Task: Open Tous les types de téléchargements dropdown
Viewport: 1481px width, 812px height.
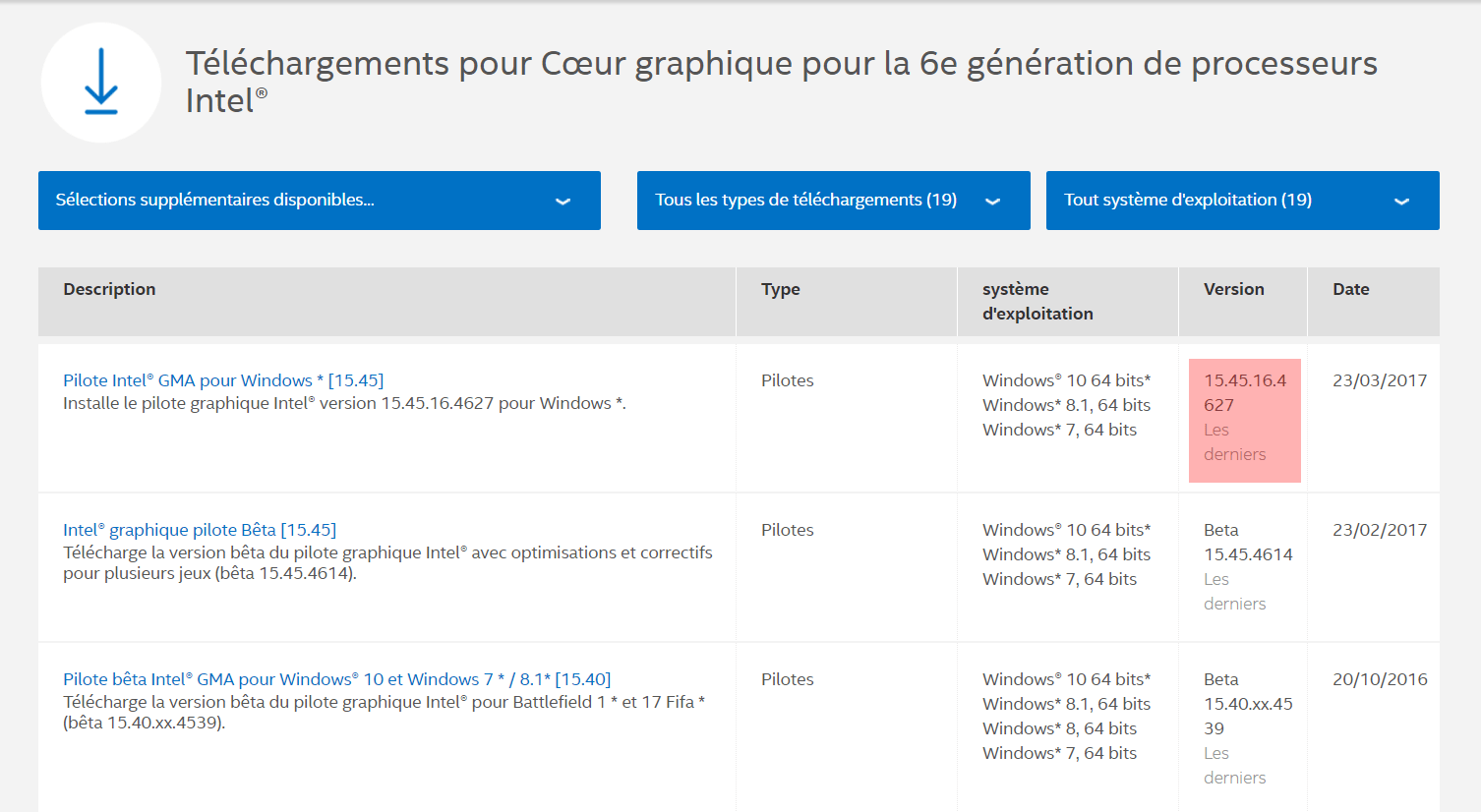Action: 834,201
